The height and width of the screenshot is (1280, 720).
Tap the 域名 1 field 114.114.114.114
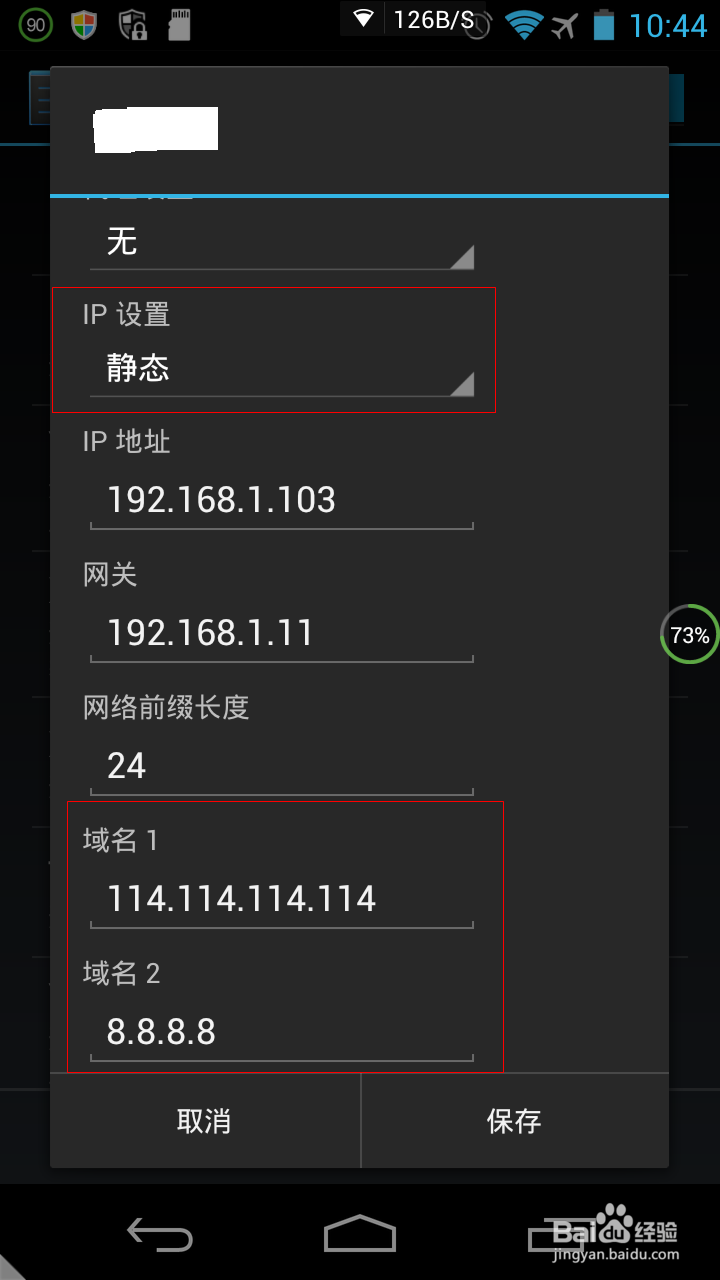[282, 900]
